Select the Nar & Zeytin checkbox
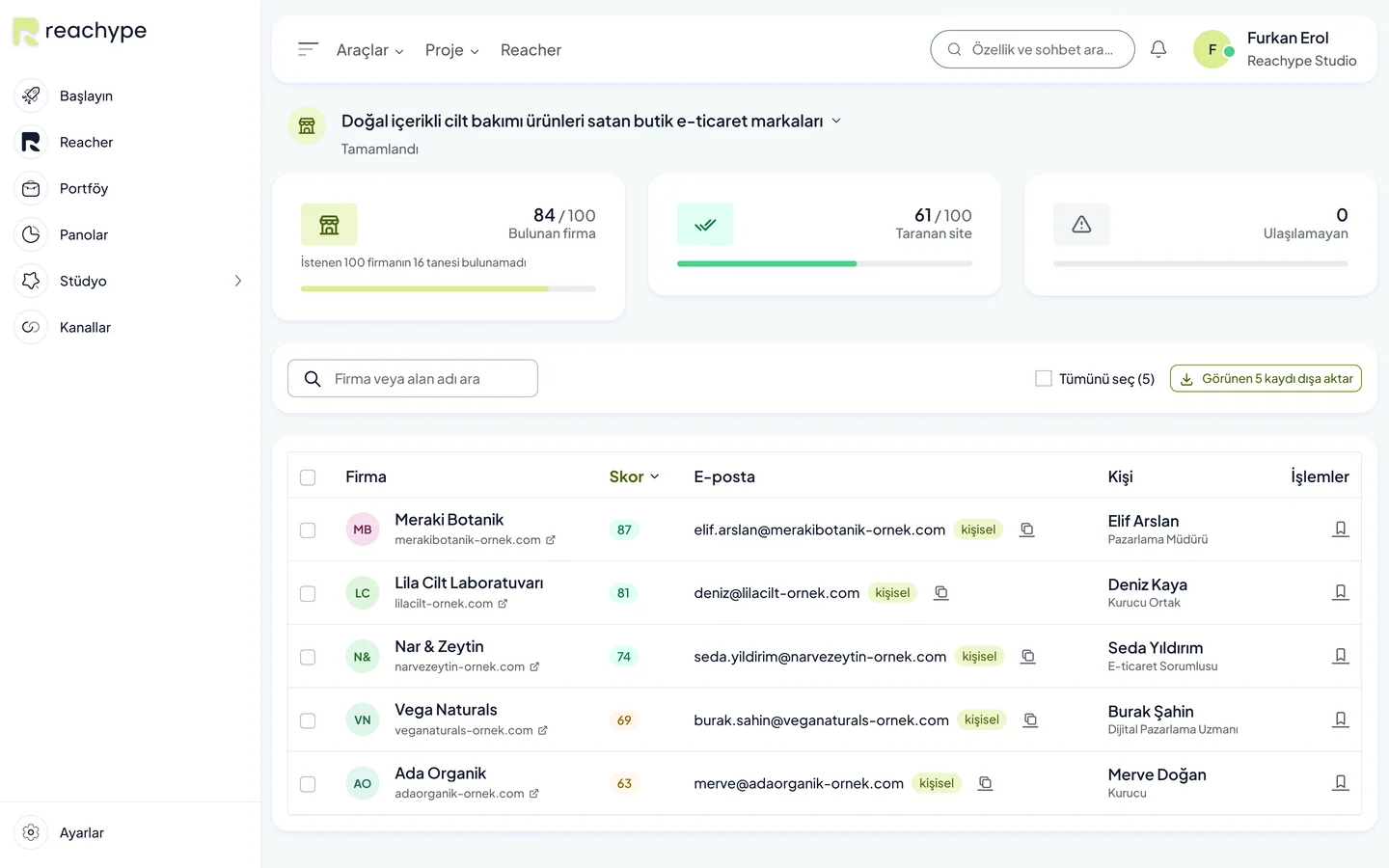 click(x=308, y=658)
